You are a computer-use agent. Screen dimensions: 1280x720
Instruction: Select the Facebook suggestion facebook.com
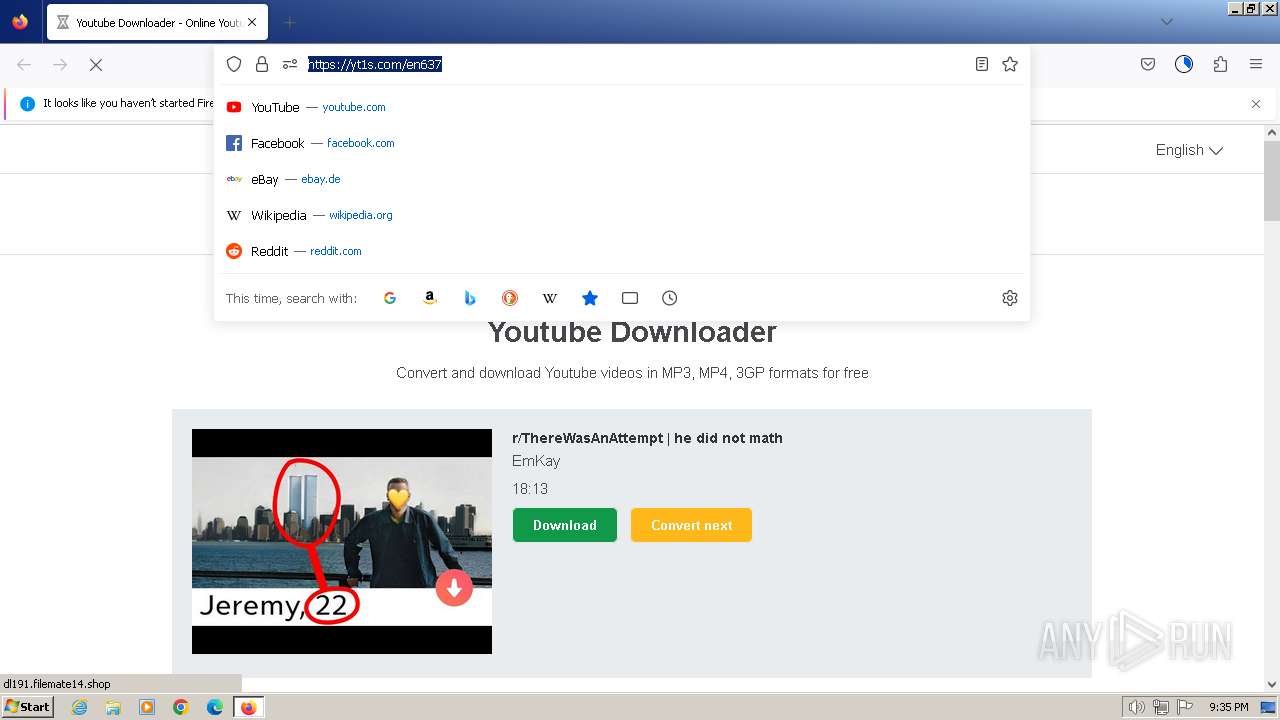(x=622, y=143)
